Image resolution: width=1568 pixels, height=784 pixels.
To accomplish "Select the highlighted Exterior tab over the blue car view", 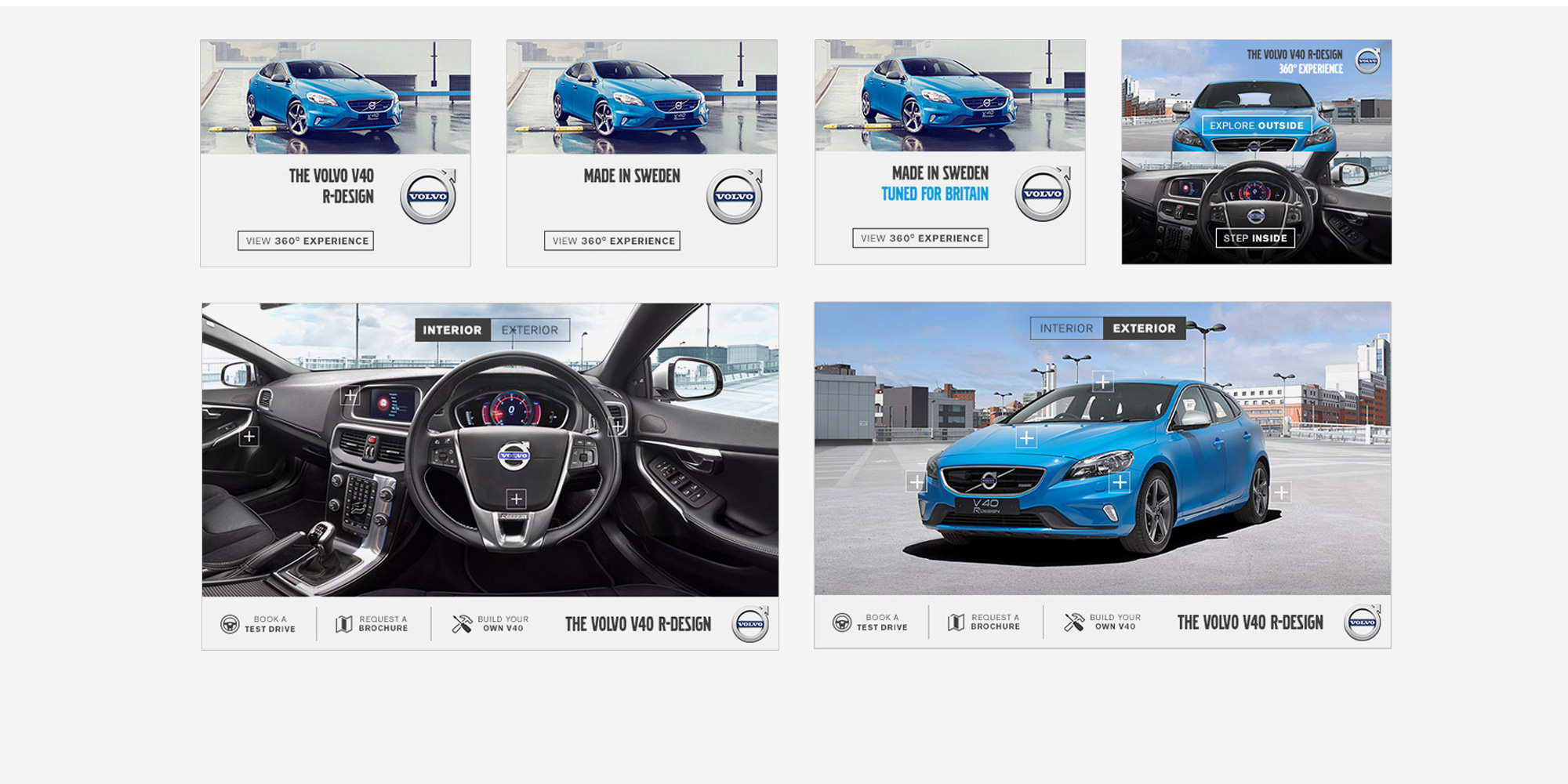I will point(1144,328).
